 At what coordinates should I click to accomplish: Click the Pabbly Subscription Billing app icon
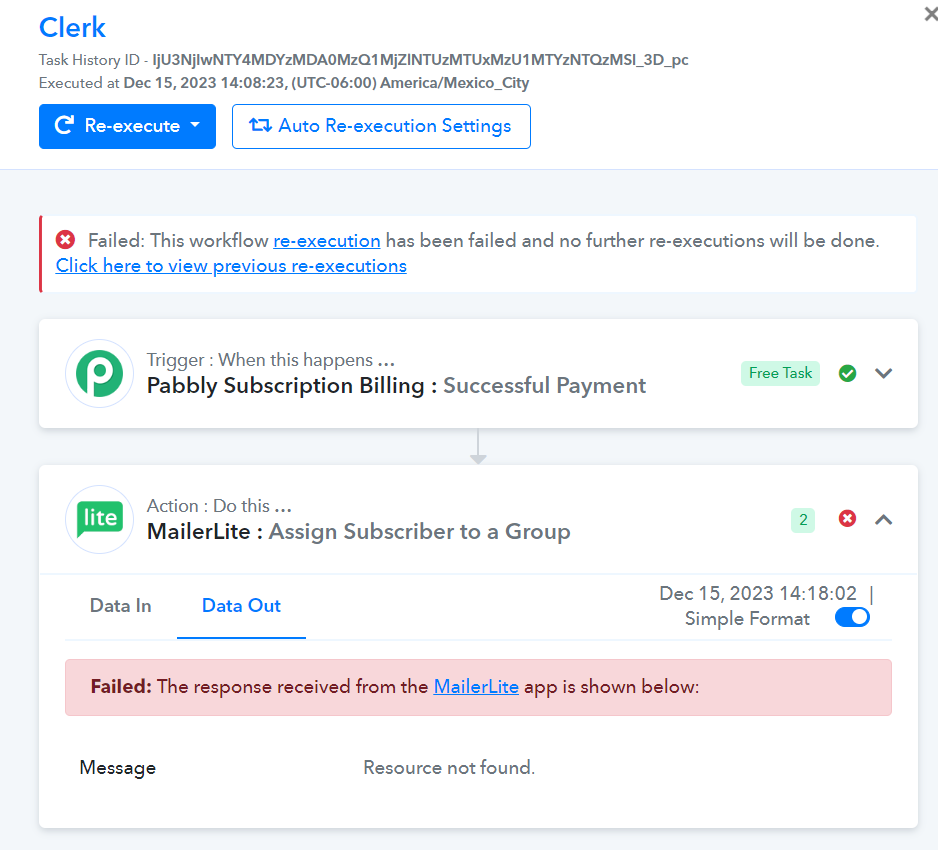(99, 374)
